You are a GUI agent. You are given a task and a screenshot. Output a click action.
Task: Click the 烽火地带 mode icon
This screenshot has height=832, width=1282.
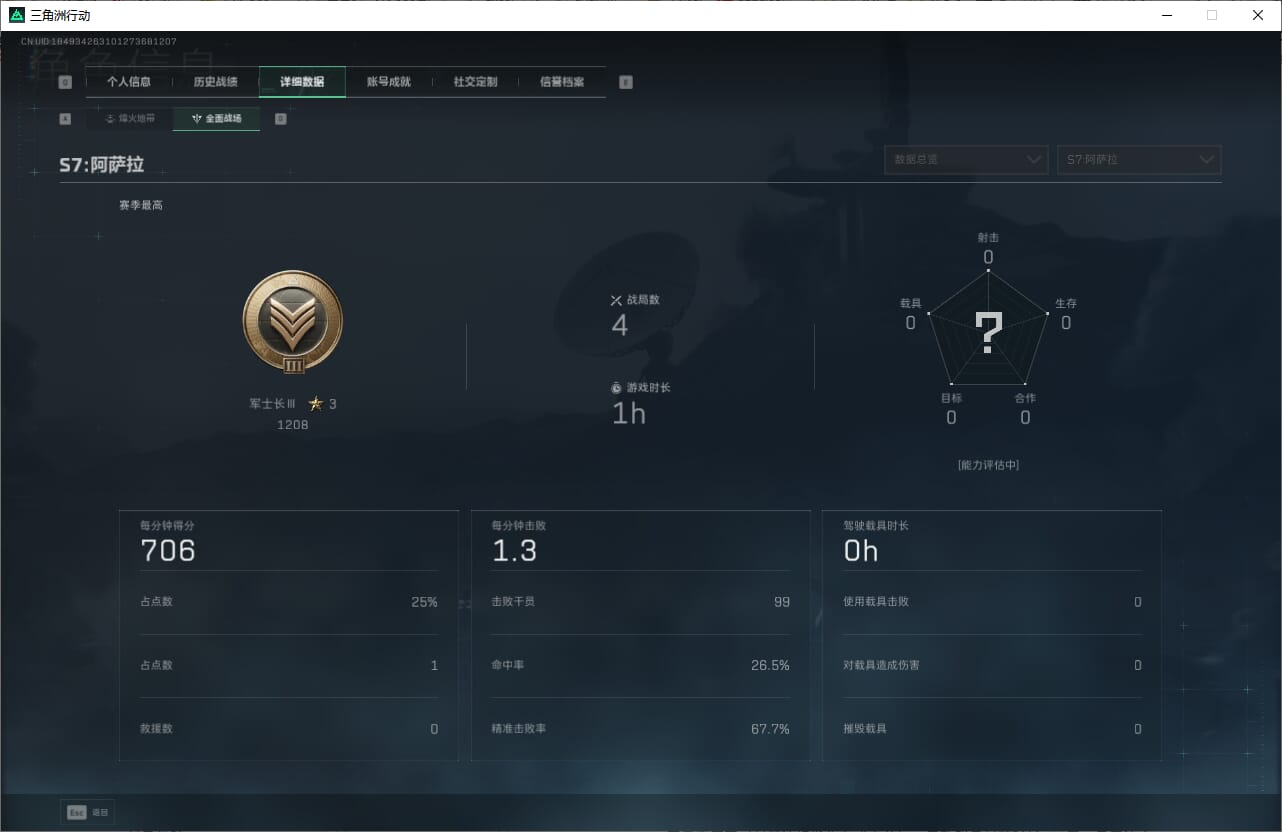coord(110,118)
